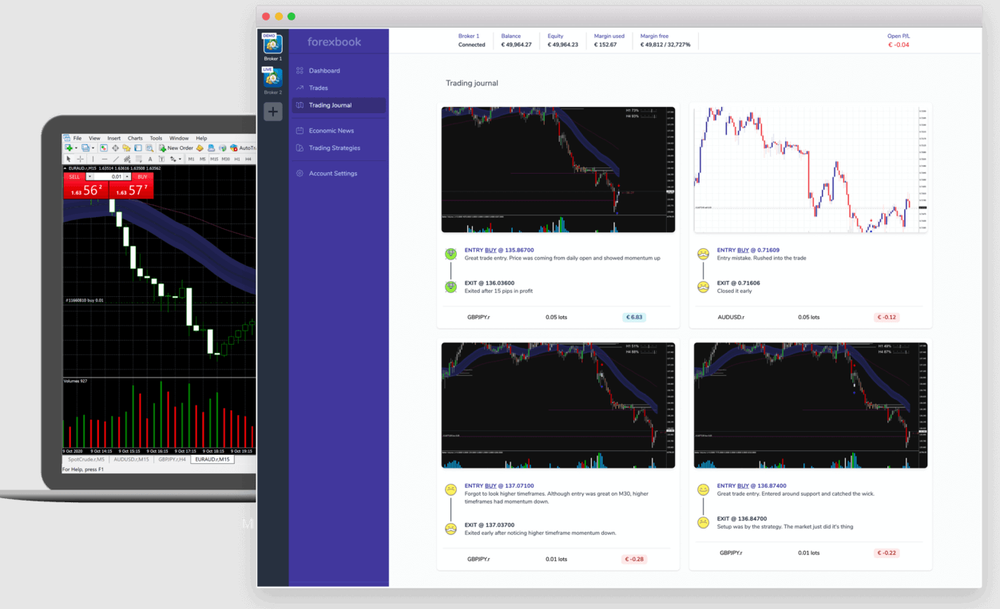
Task: Switch to EURAUD.r,M15 chart tab
Action: click(x=212, y=459)
